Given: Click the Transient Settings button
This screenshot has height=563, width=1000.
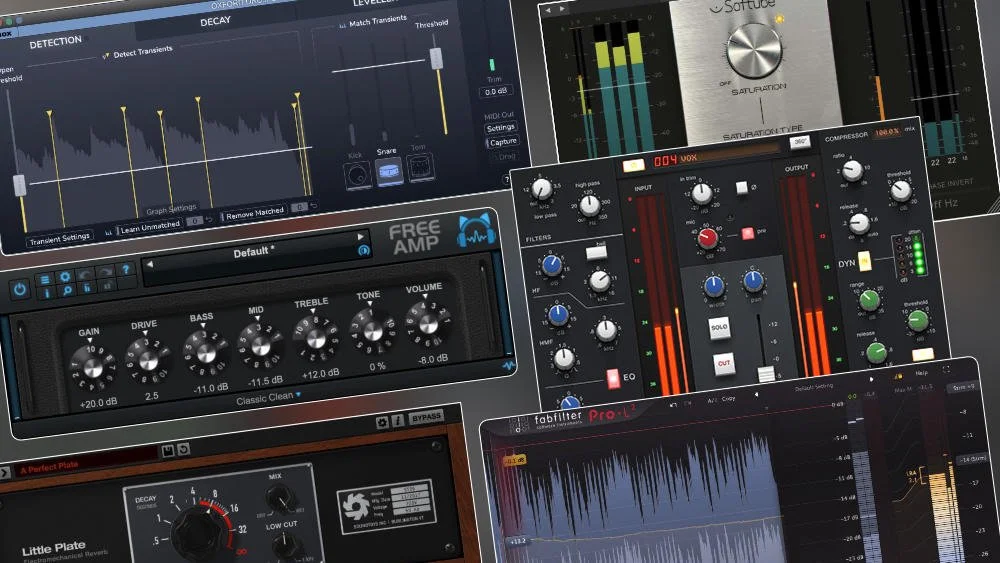Looking at the screenshot, I should pos(59,238).
